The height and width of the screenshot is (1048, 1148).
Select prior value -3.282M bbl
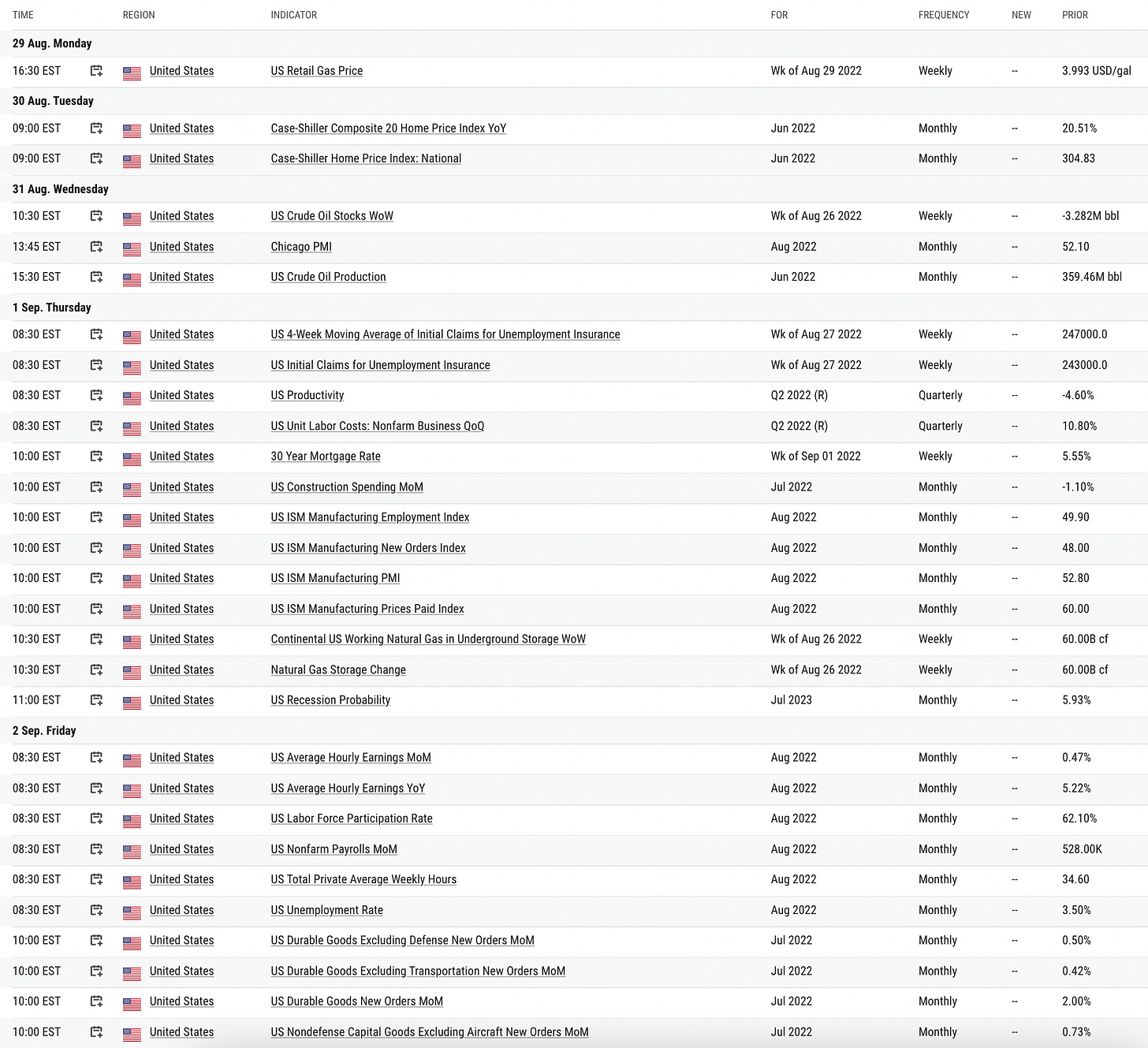(x=1090, y=216)
